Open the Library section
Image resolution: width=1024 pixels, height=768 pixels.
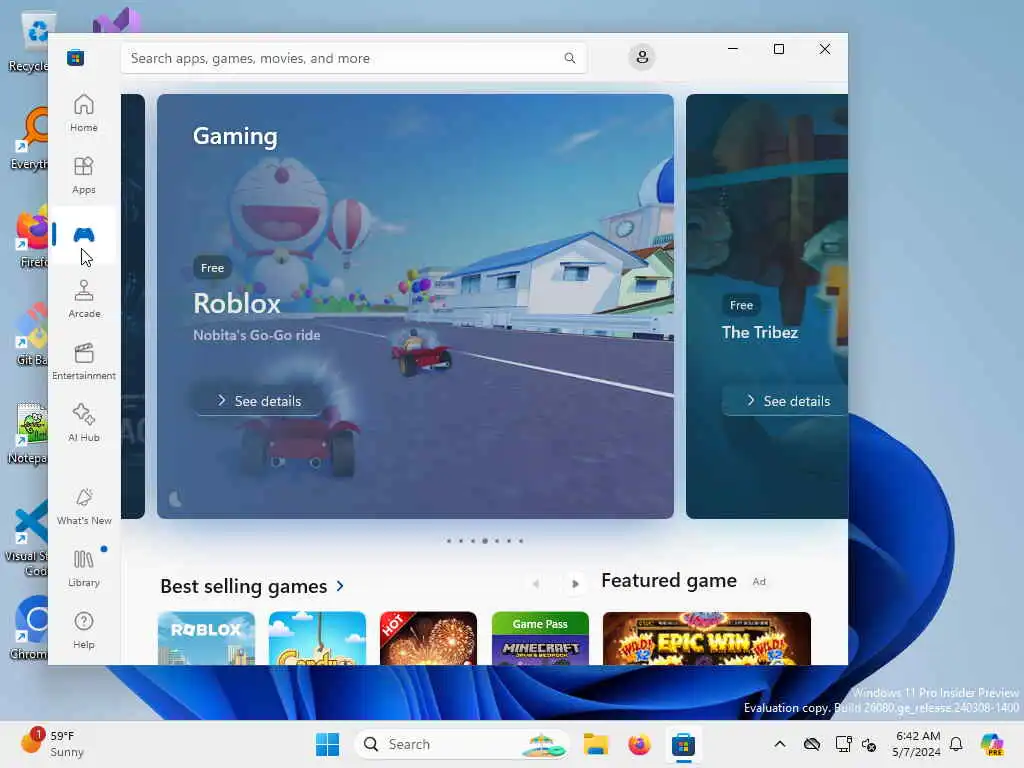[84, 568]
